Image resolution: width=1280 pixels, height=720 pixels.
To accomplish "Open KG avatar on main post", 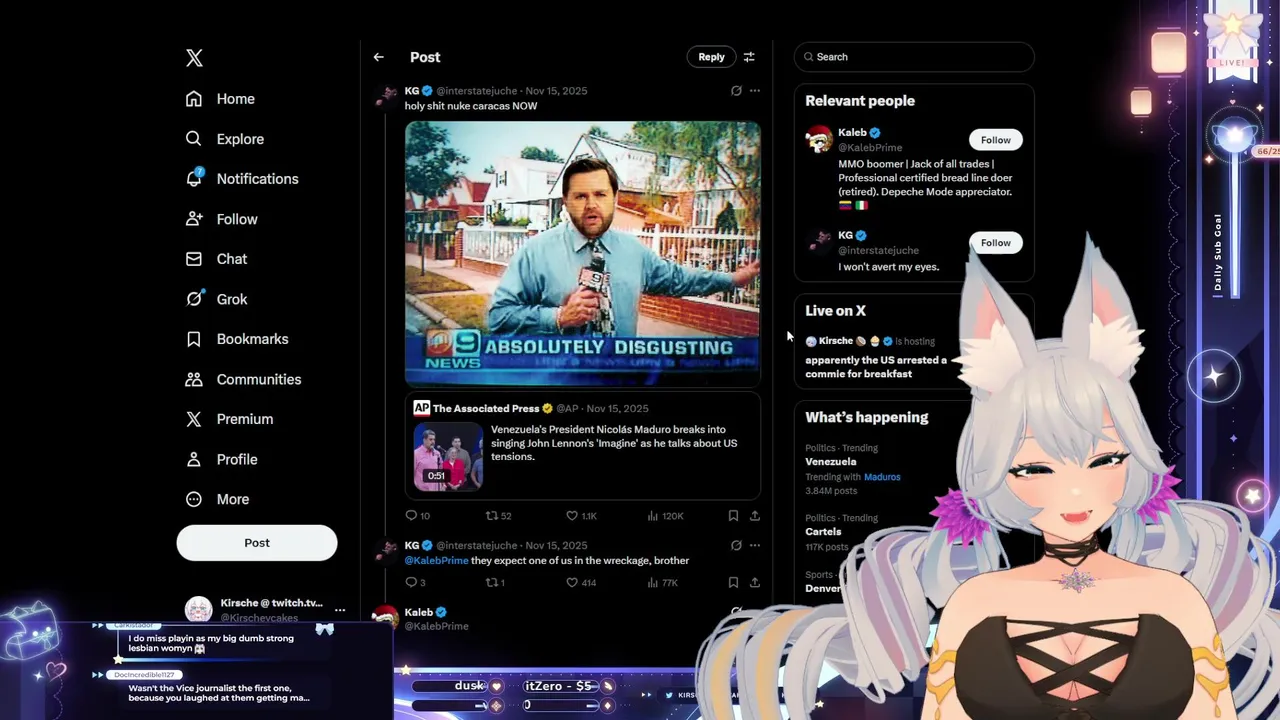I will coord(386,96).
